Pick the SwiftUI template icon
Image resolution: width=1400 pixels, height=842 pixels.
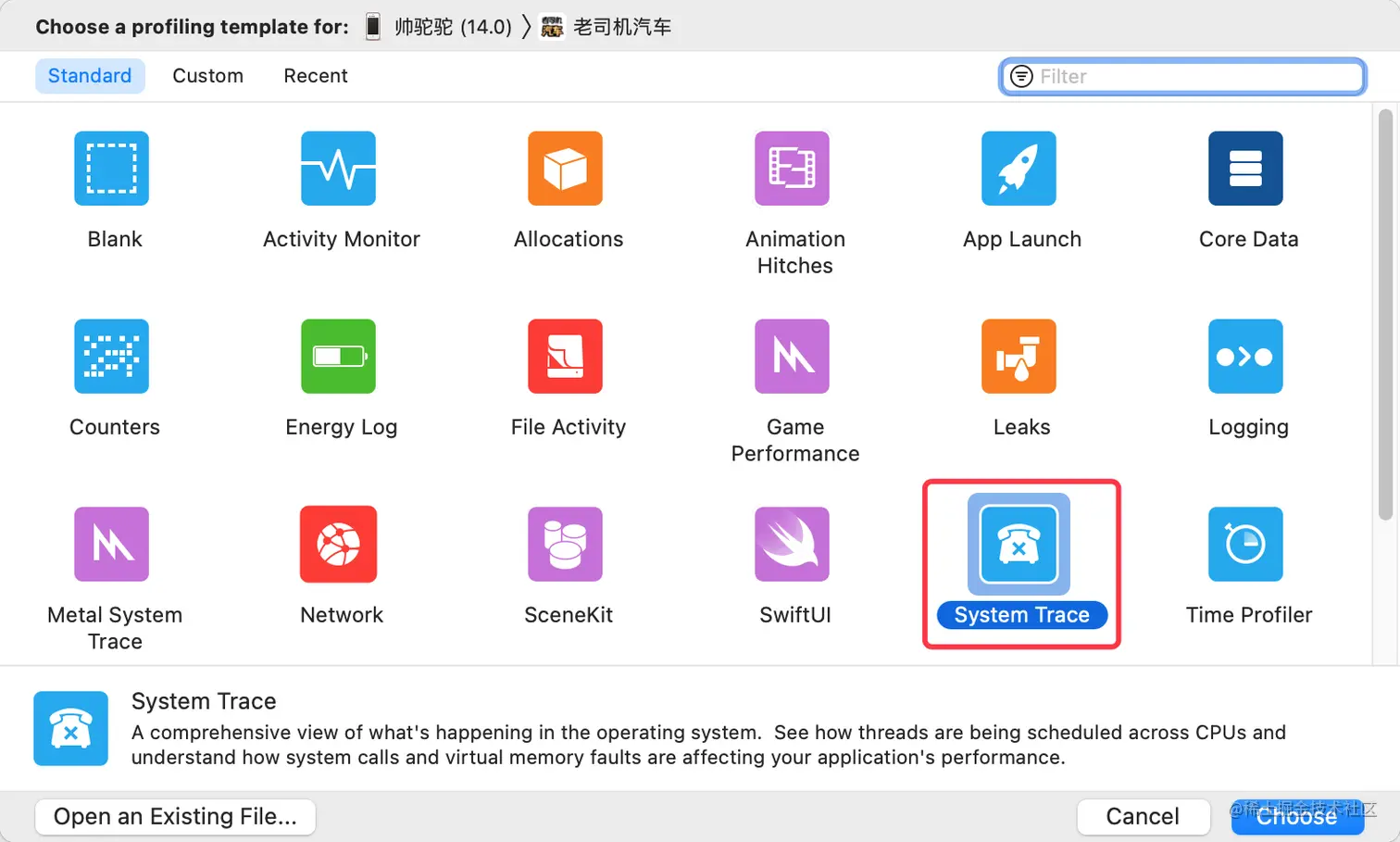pos(792,544)
